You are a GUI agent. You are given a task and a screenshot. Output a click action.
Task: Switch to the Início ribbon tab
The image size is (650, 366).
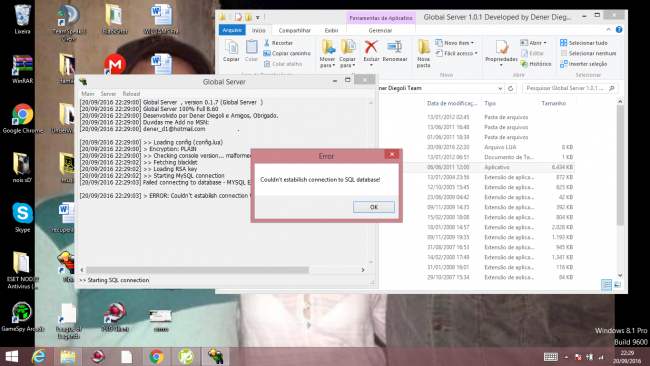259,30
